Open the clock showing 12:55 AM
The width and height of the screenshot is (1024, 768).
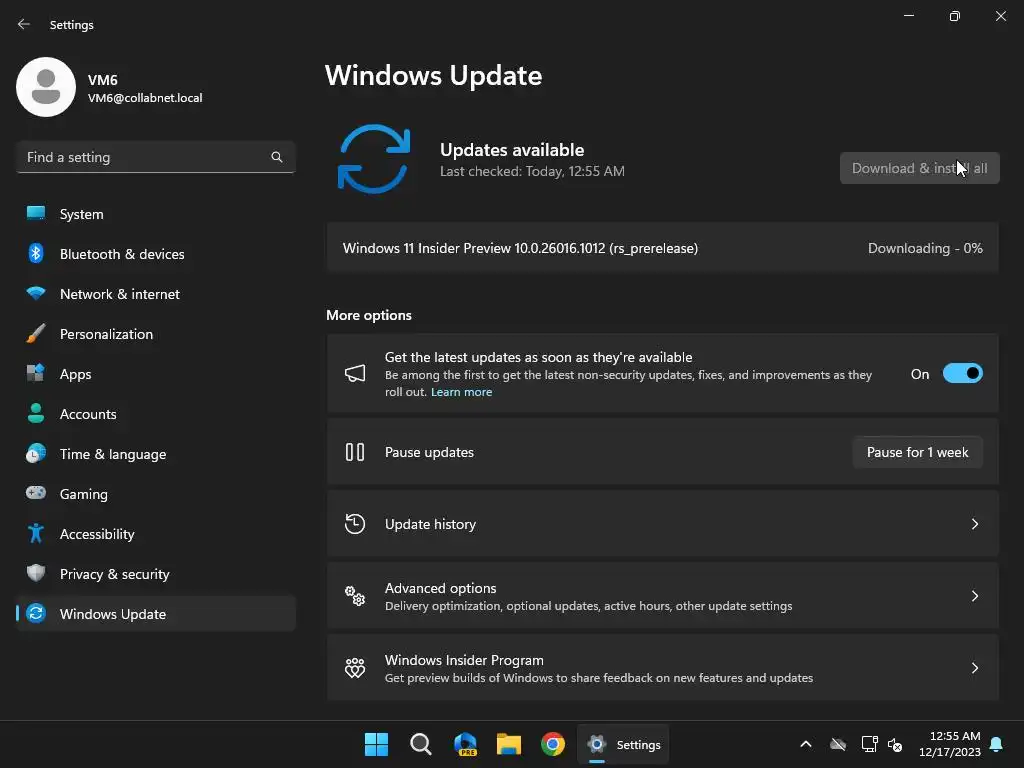coord(950,744)
